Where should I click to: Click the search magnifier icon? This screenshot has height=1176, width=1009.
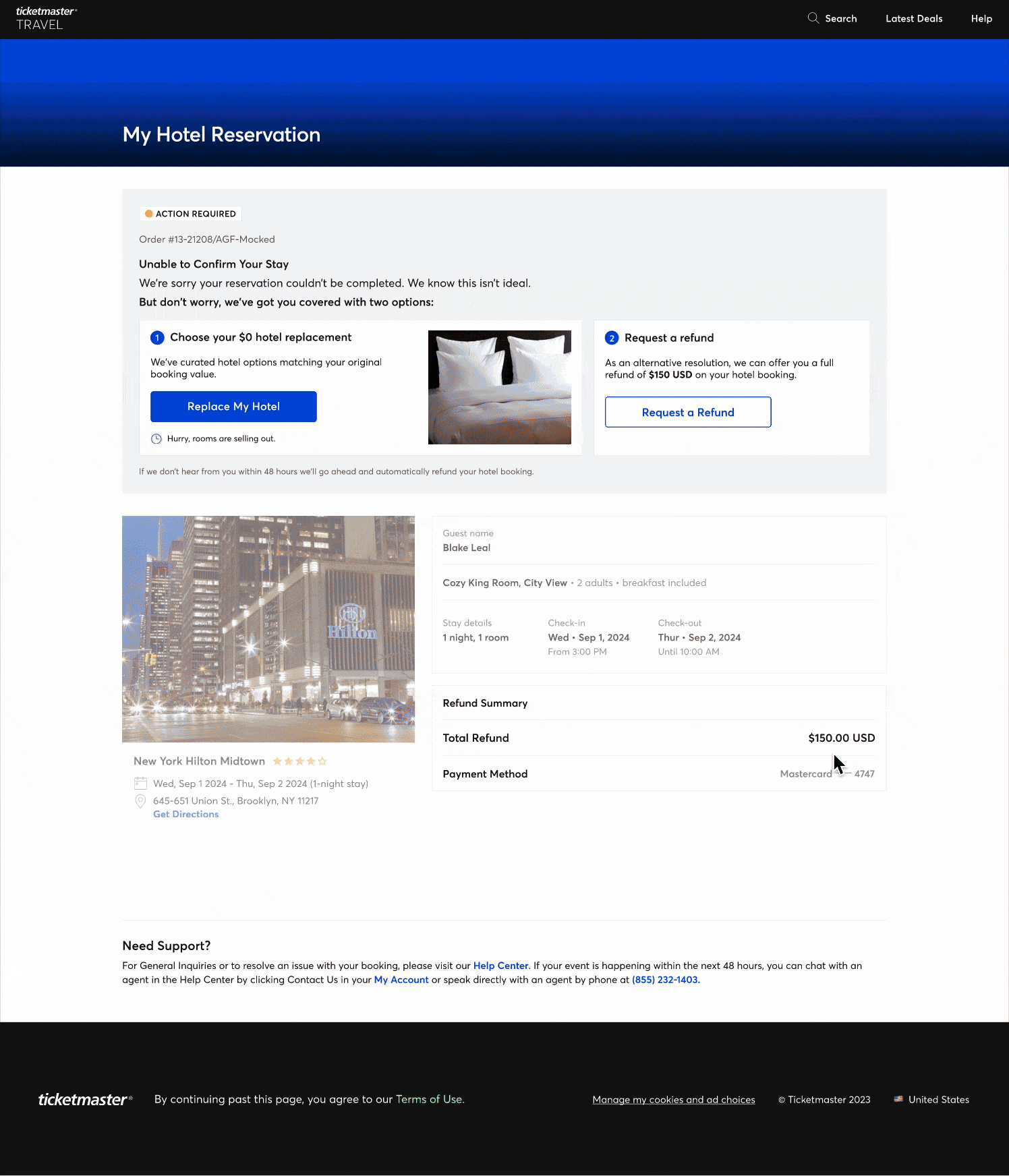[x=813, y=18]
